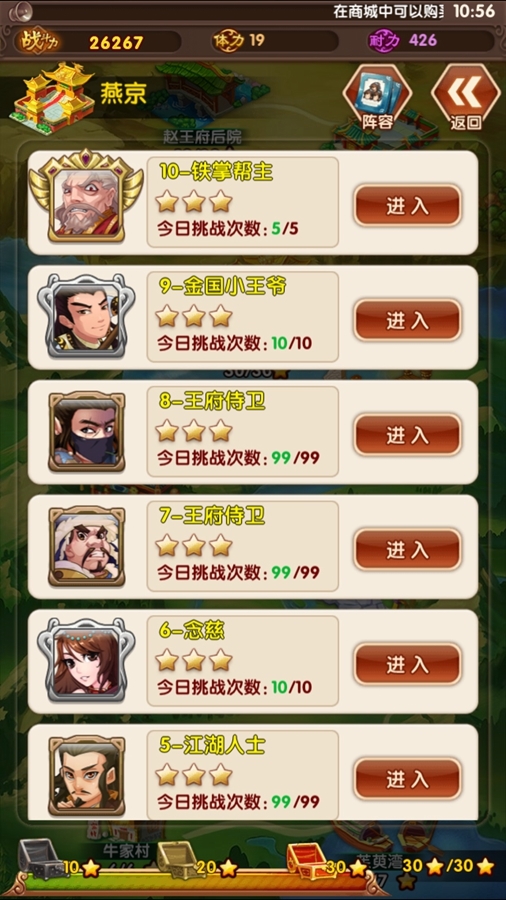Tap the 燕京 palace city icon
The height and width of the screenshot is (900, 506).
click(52, 98)
